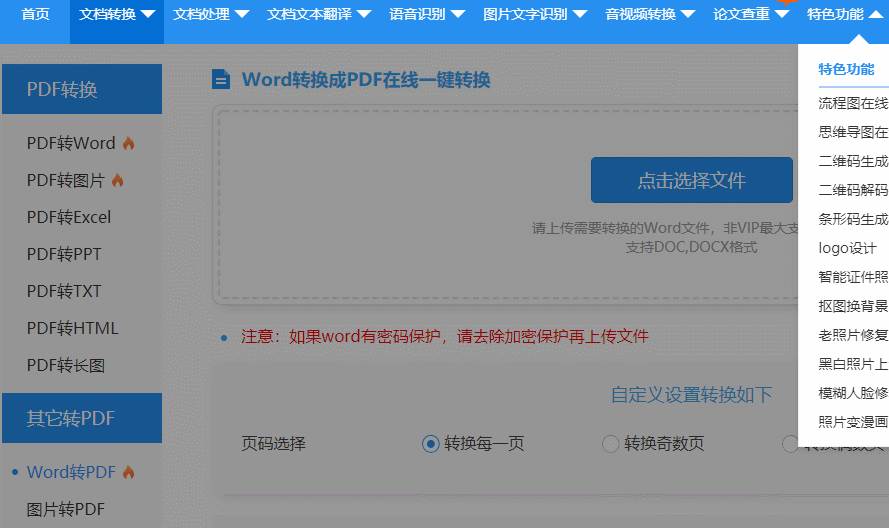889x528 pixels.
Task: Open the 特色功能 menu label
Action: (836, 14)
